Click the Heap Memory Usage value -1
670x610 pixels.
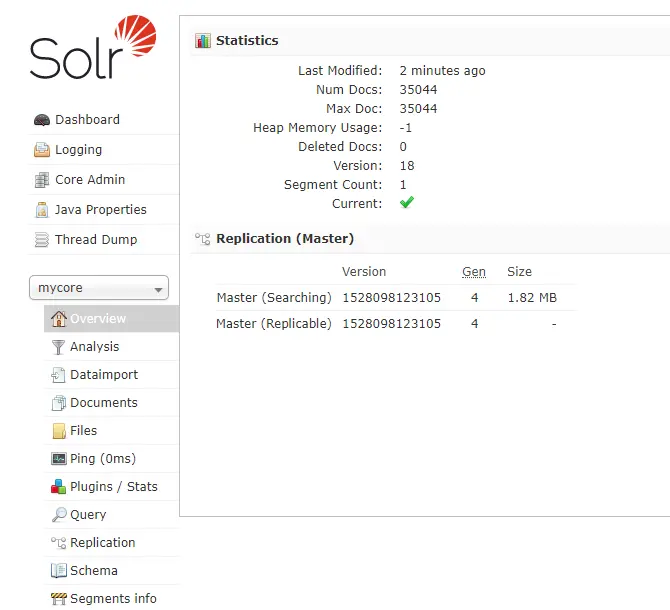pos(406,128)
